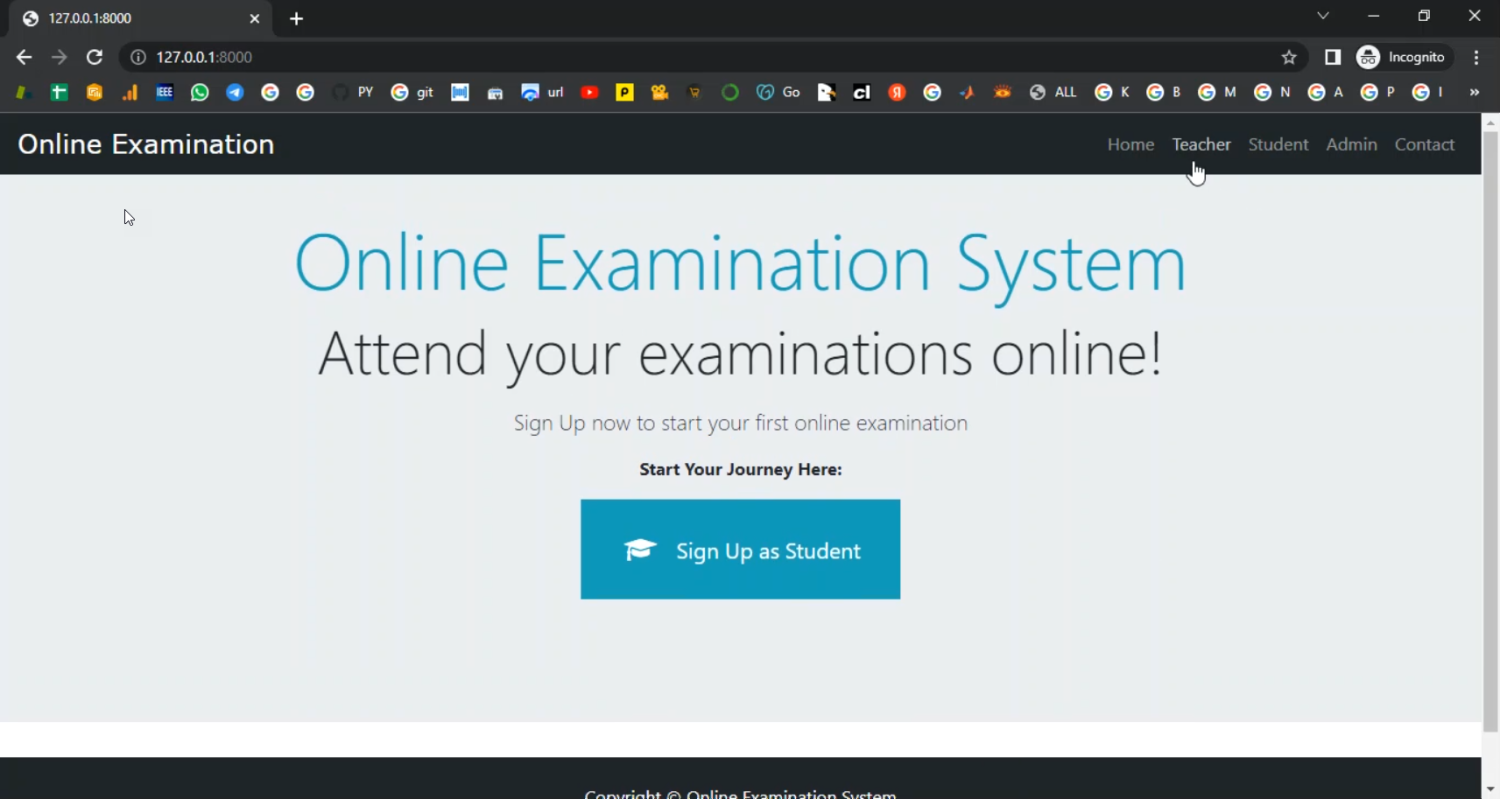Screen dimensions: 1500x799
Task: Open the url bookmark
Action: point(543,92)
